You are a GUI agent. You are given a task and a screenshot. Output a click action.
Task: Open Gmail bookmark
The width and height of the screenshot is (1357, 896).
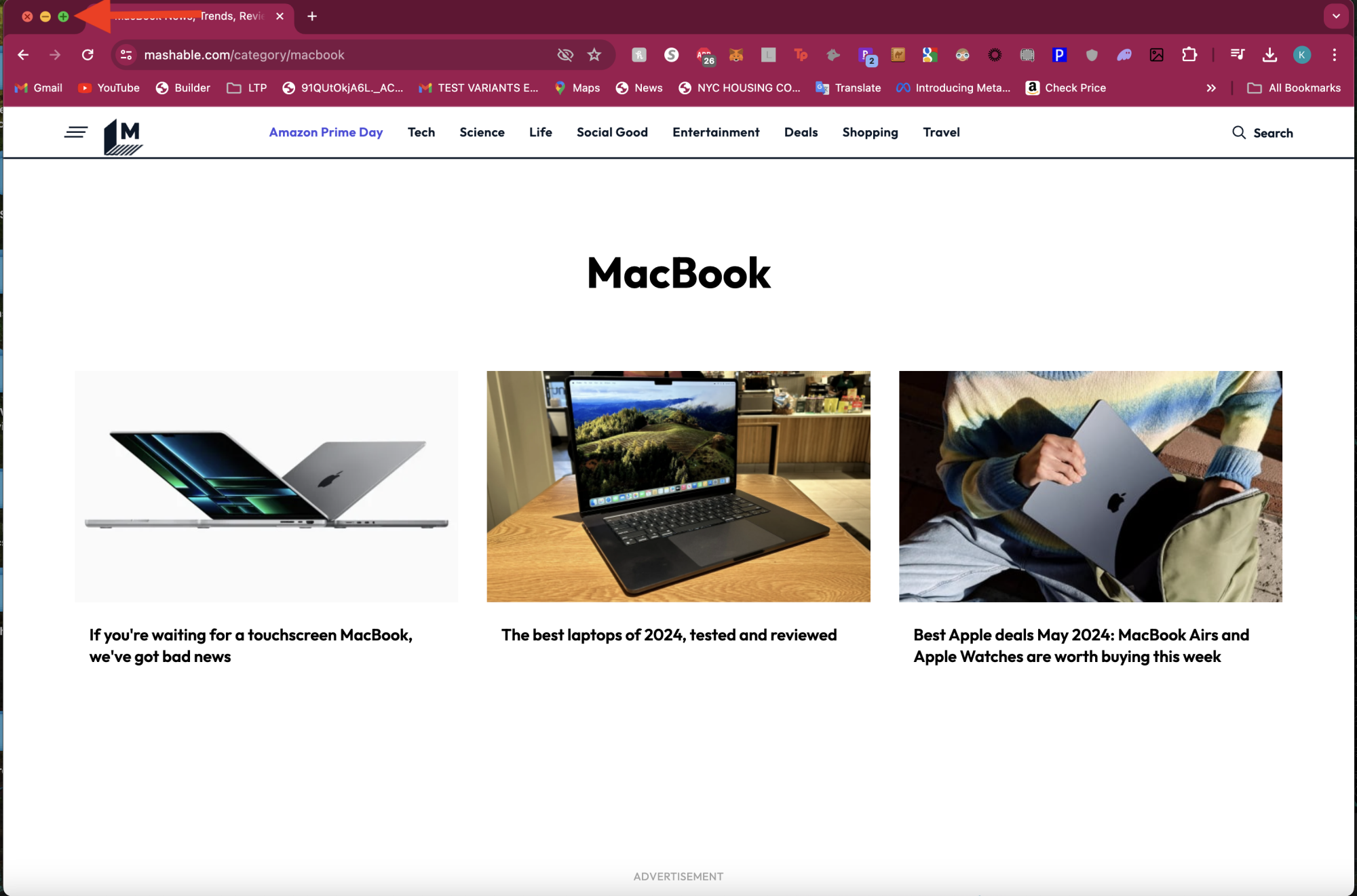(39, 88)
